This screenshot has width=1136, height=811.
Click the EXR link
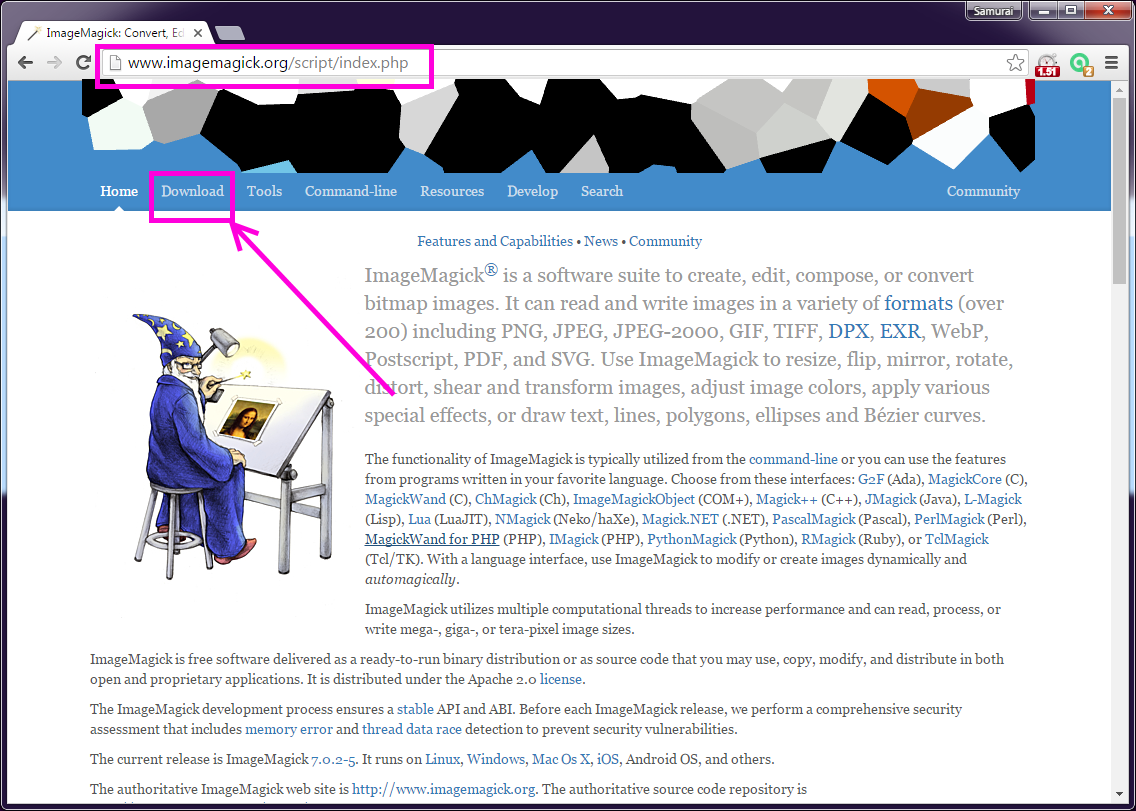(900, 332)
